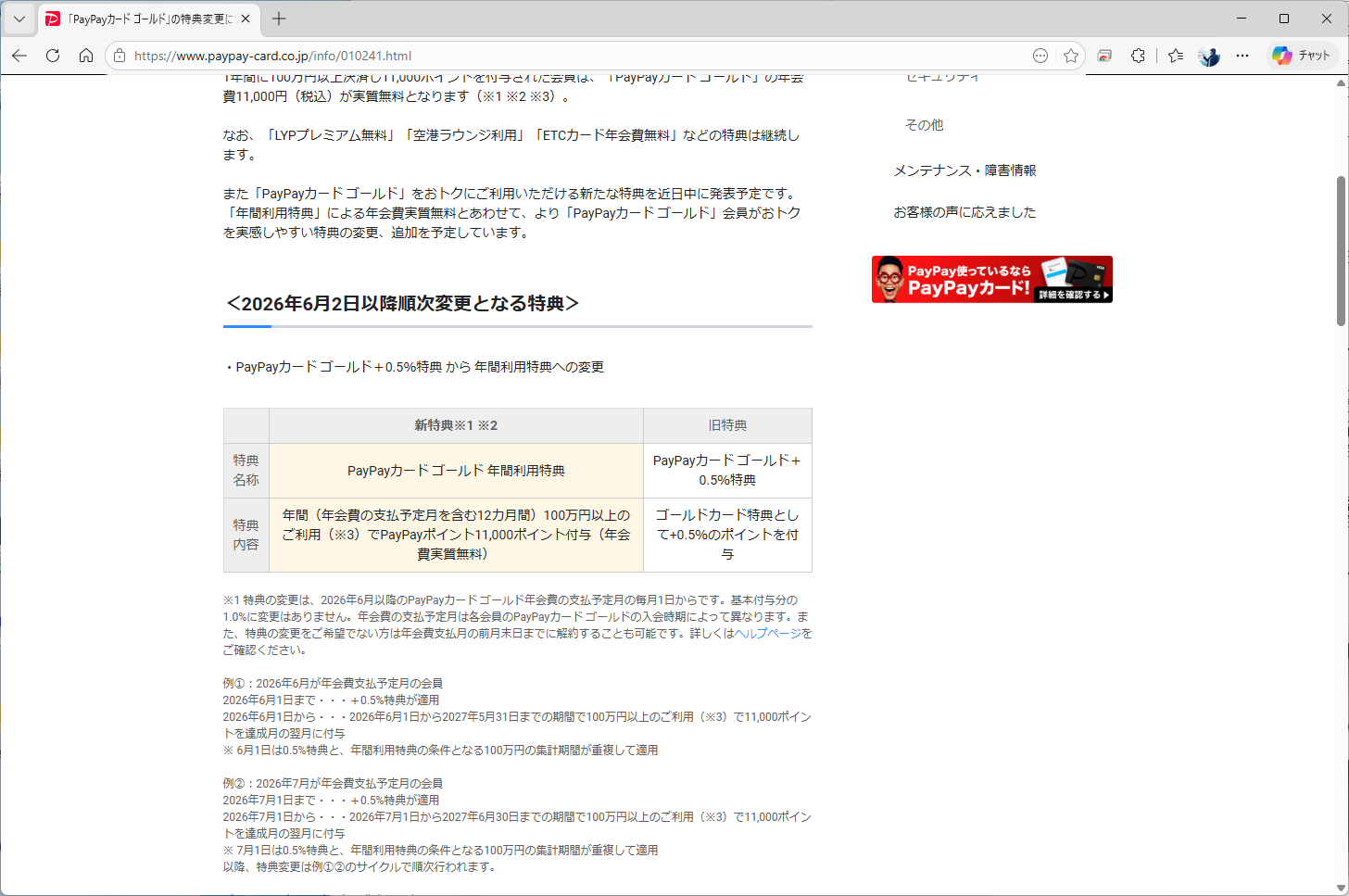Open the Settings and more ellipsis menu
The width and height of the screenshot is (1349, 896).
1242,56
